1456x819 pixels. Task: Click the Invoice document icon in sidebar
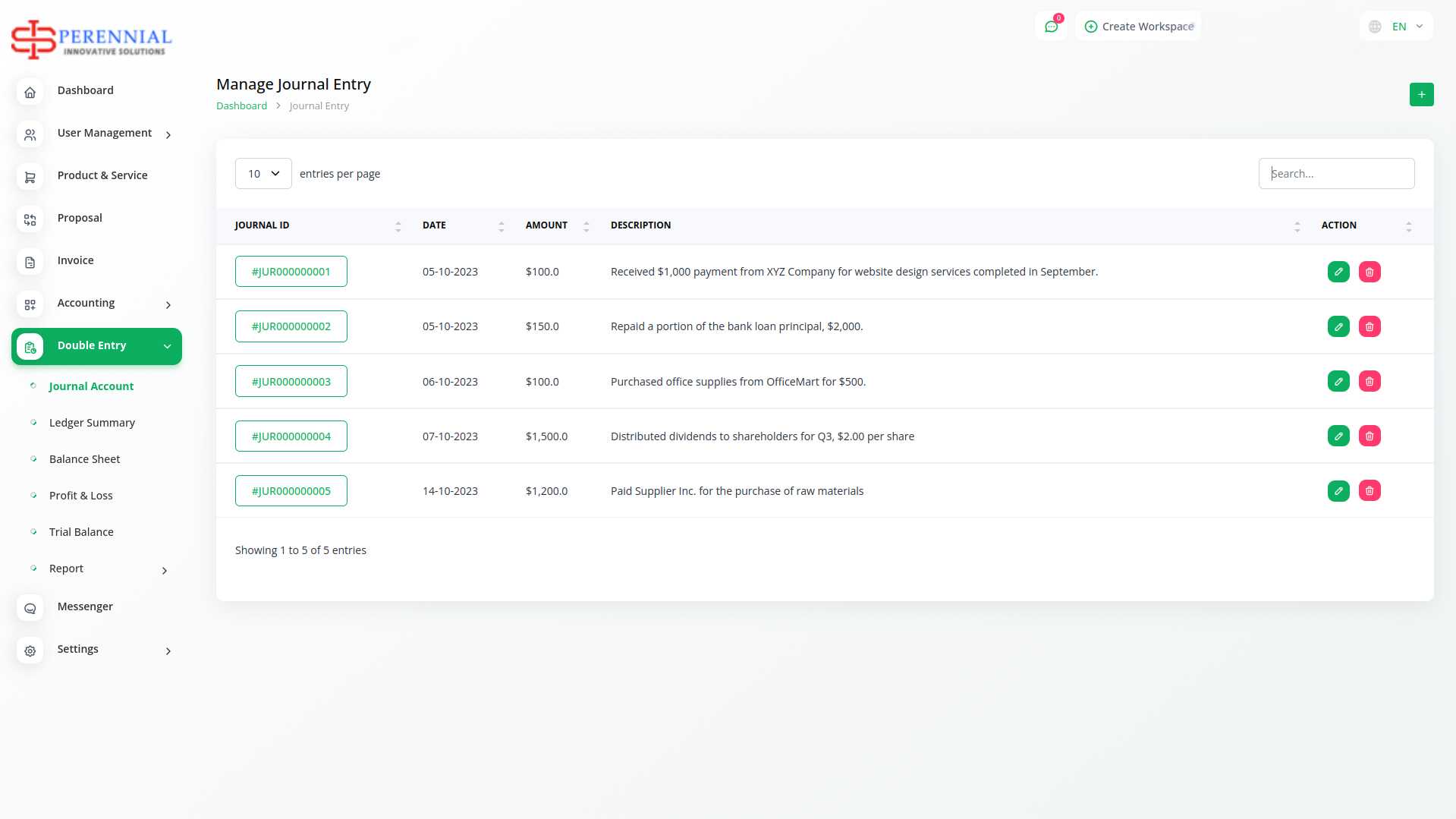tap(30, 262)
